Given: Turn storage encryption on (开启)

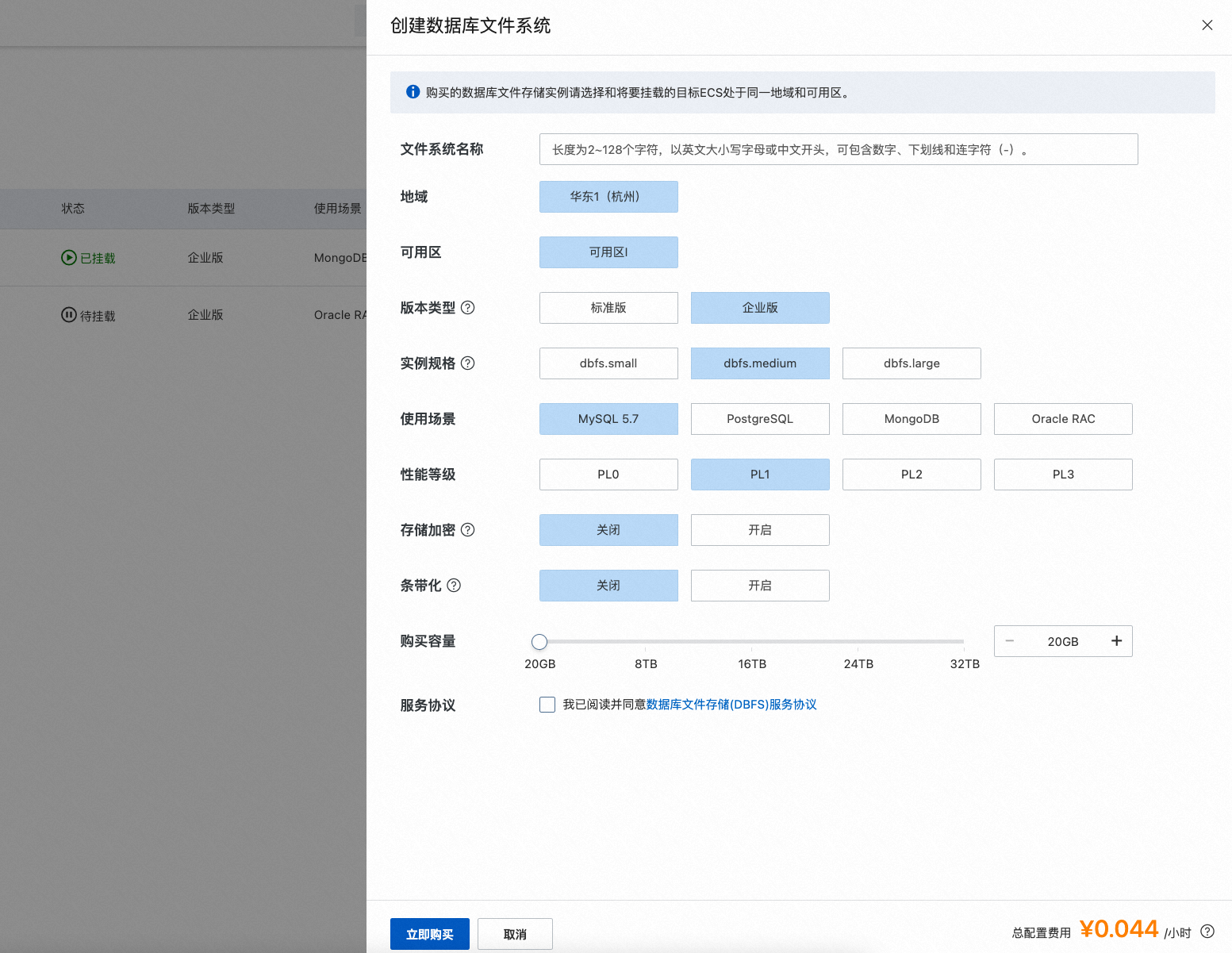Looking at the screenshot, I should click(760, 530).
